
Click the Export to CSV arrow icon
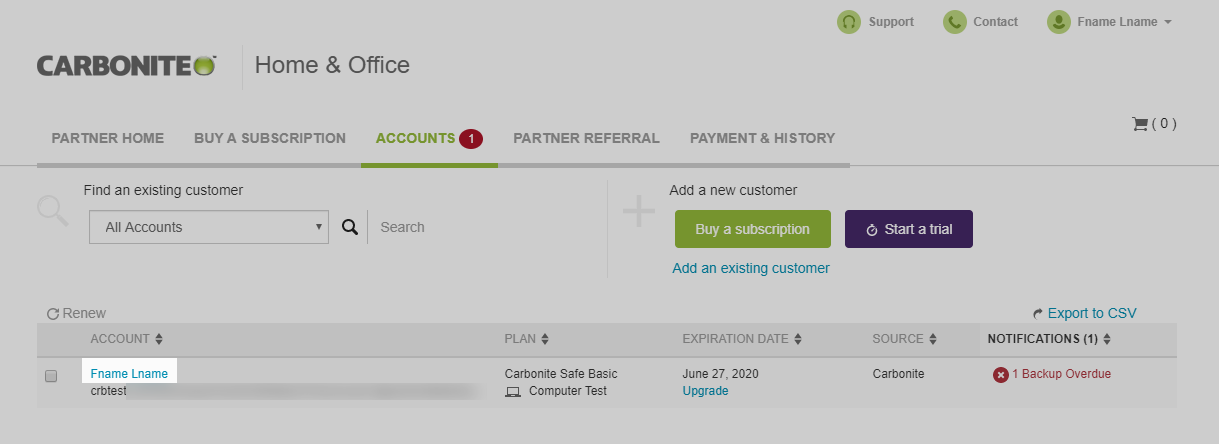pos(1038,314)
